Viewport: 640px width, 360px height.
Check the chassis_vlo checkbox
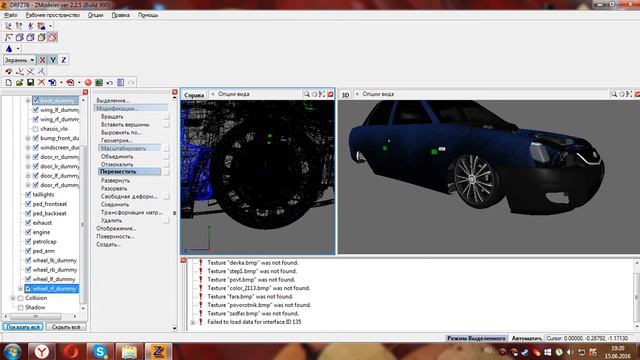tap(36, 129)
